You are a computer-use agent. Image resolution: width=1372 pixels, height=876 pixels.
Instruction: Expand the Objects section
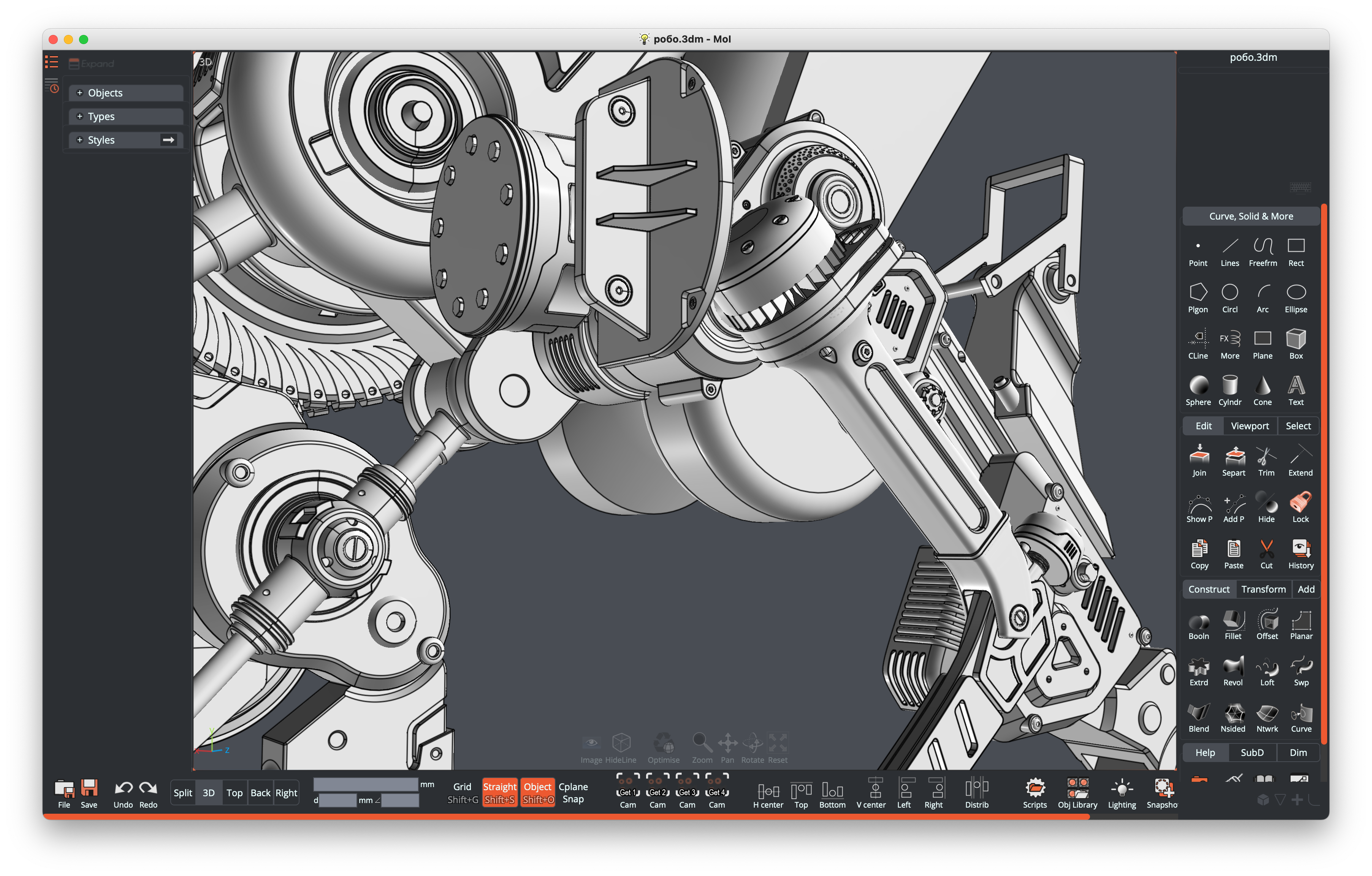[x=80, y=93]
